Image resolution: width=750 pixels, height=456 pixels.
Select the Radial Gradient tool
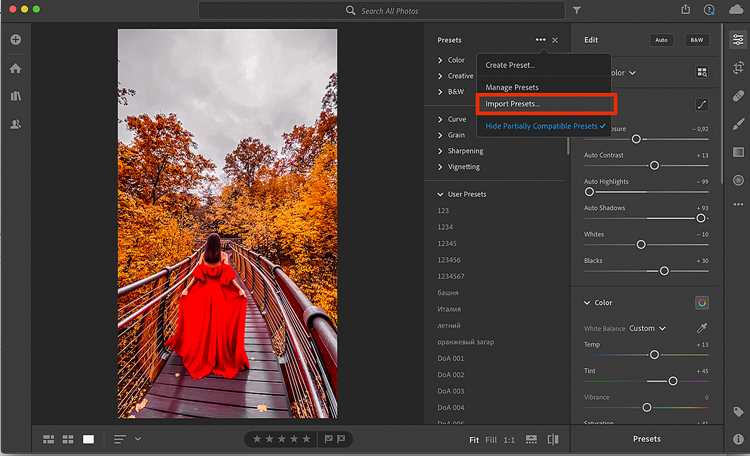click(x=738, y=180)
